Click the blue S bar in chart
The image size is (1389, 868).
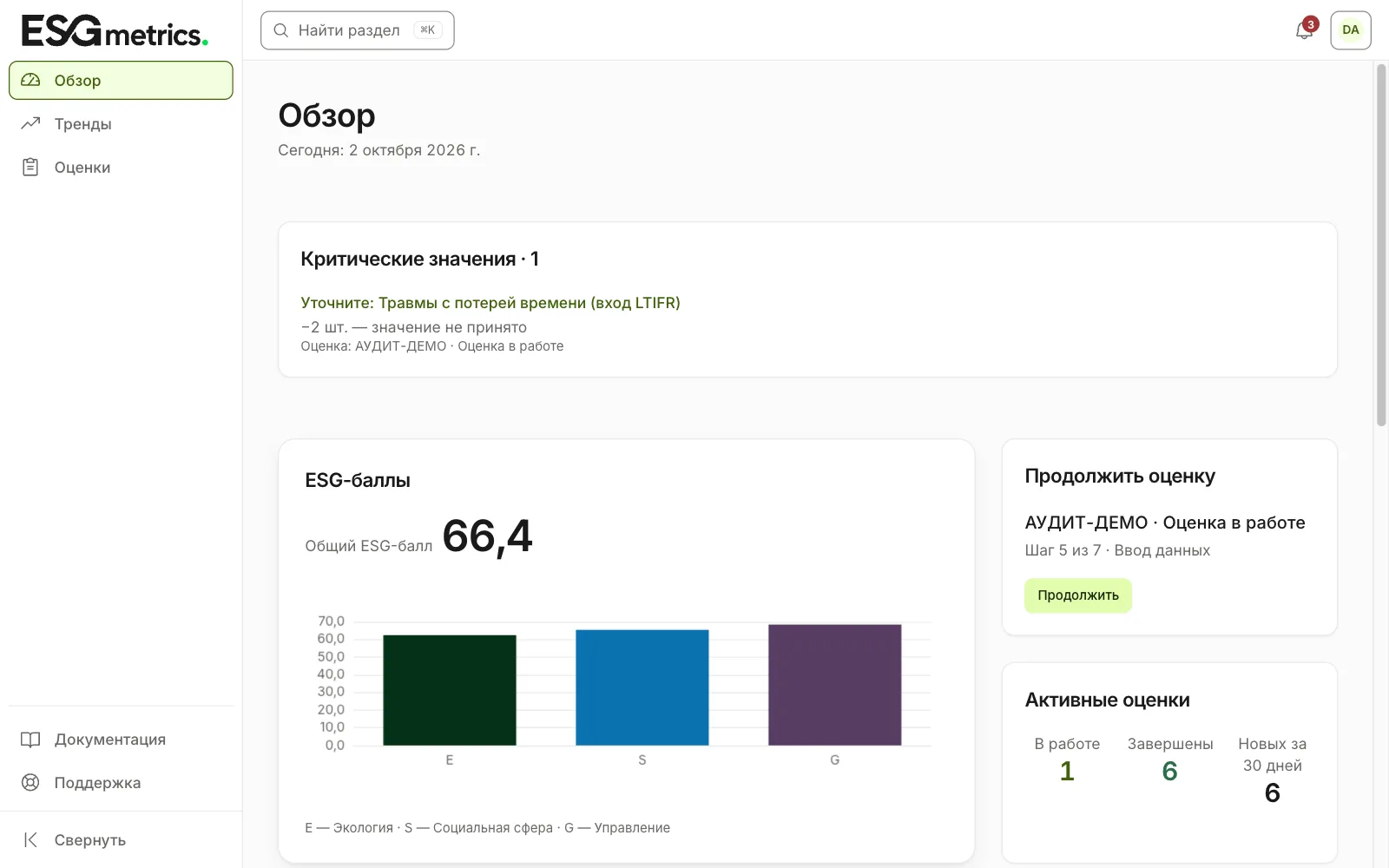pos(642,687)
